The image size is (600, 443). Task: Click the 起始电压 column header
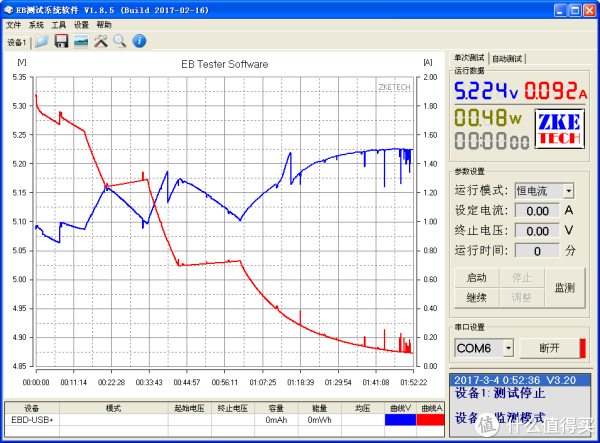click(x=189, y=408)
